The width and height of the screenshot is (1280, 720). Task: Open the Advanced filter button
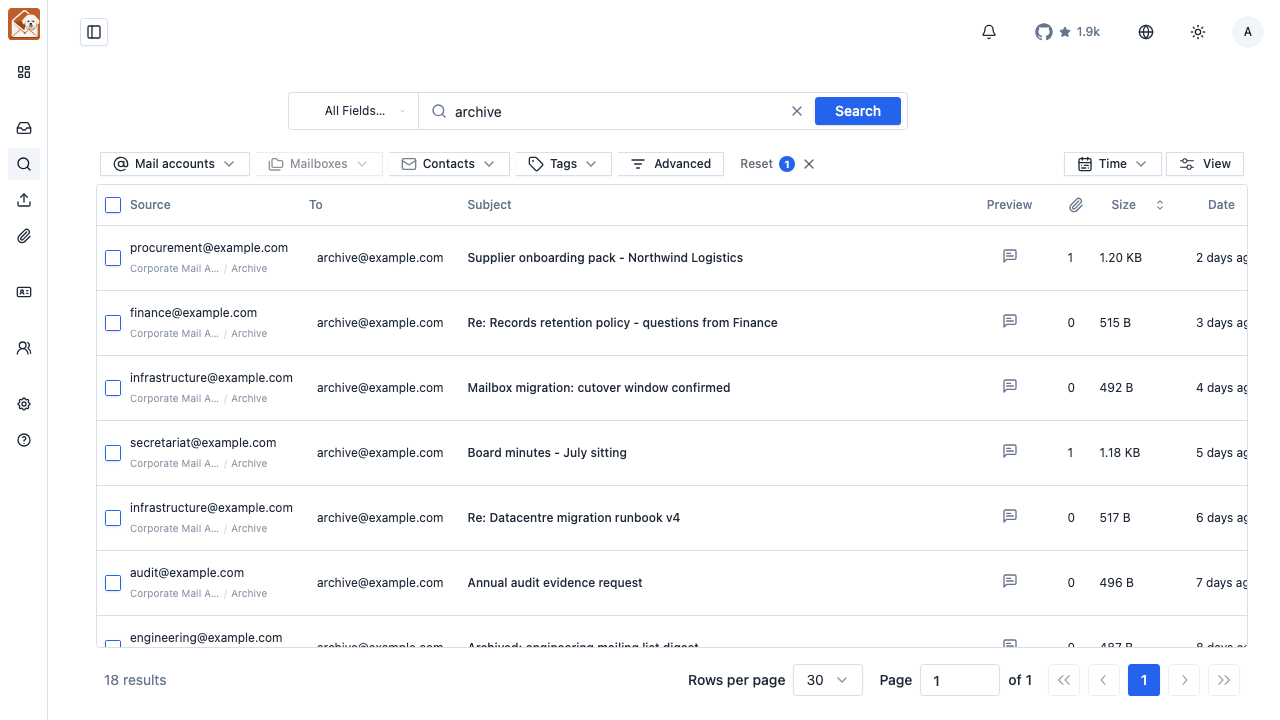click(x=671, y=164)
